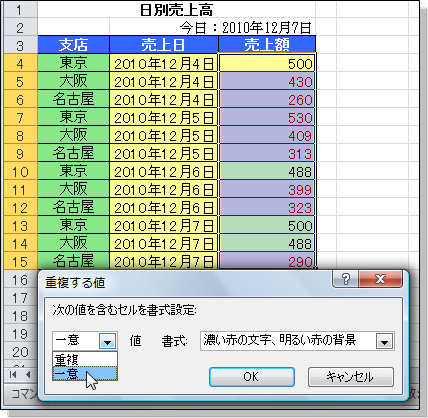Screen dimensions: 428x418
Task: Click the キャンセル button
Action: coord(351,377)
